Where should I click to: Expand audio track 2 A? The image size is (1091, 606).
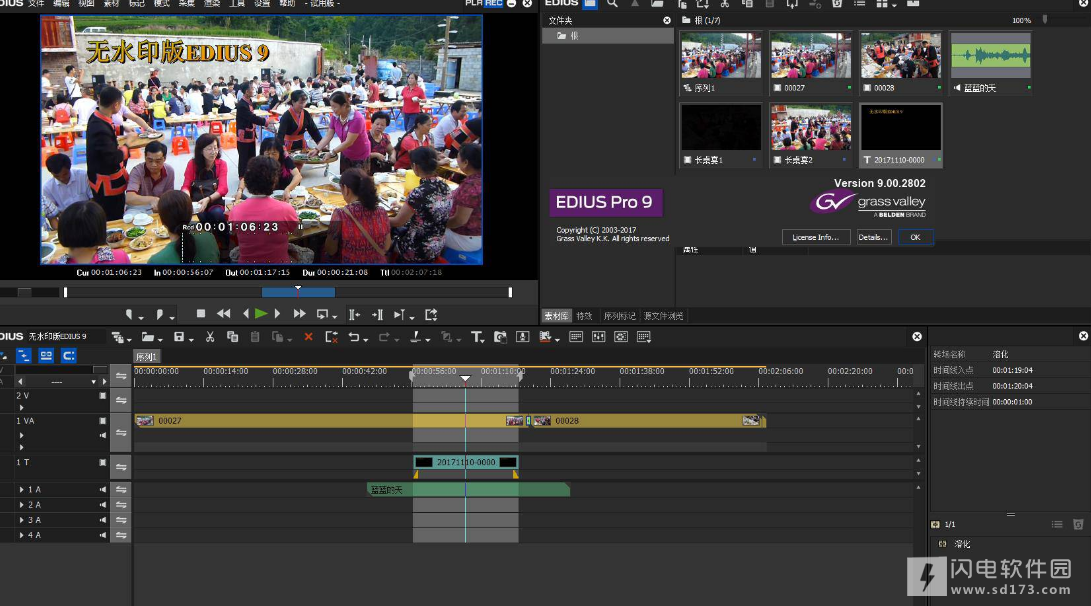click(22, 505)
